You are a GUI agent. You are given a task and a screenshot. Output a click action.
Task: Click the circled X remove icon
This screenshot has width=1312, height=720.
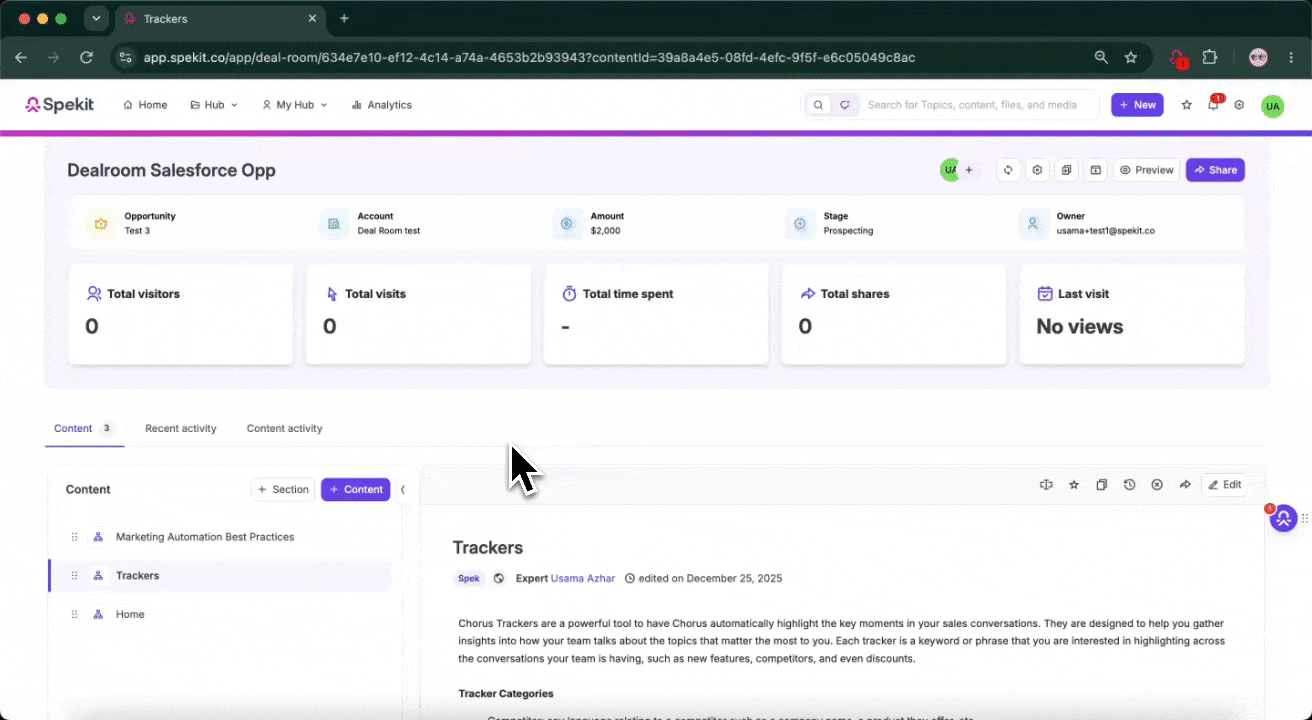coord(1157,485)
